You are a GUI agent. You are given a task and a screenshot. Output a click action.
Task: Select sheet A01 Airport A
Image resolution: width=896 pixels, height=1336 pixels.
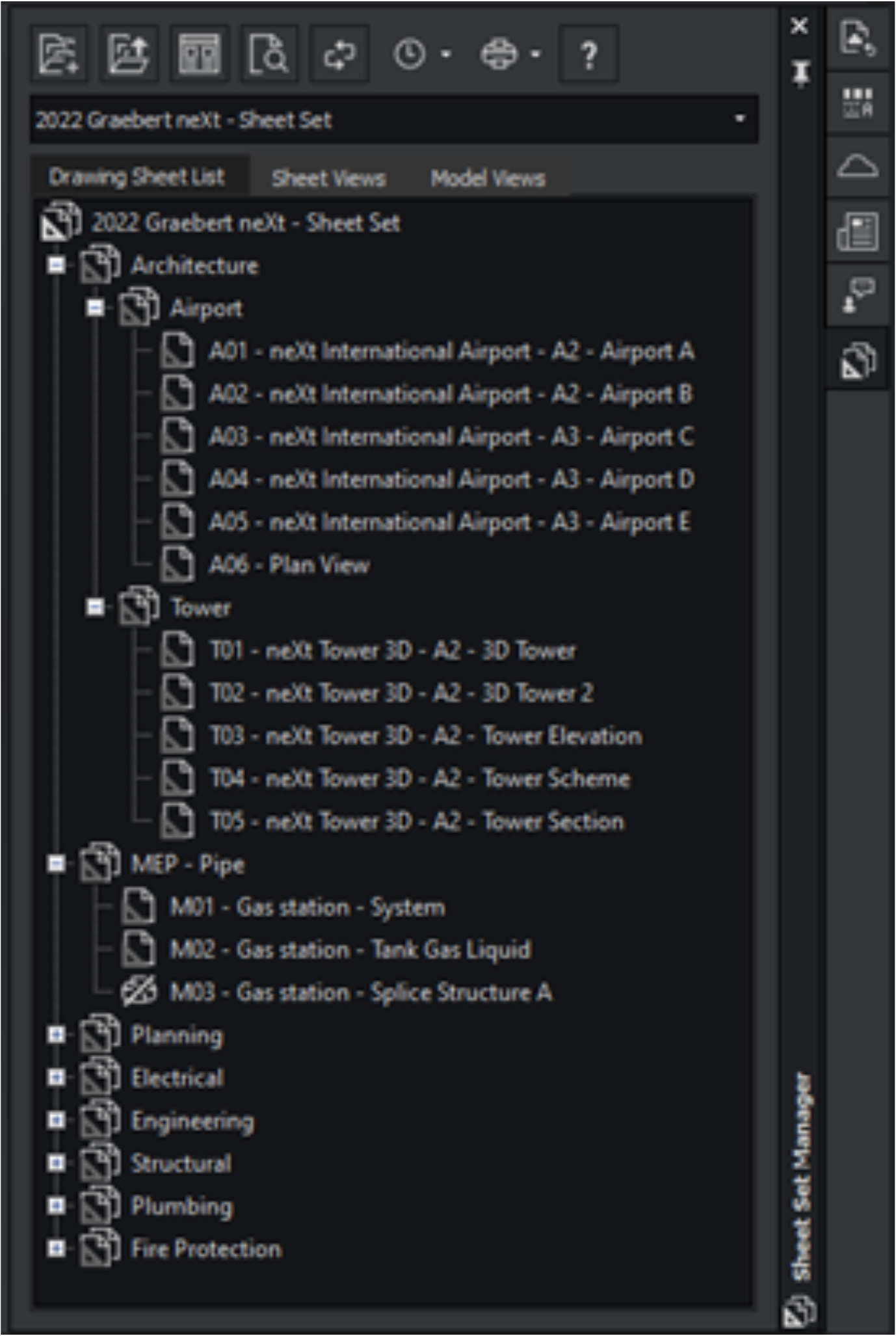point(451,352)
